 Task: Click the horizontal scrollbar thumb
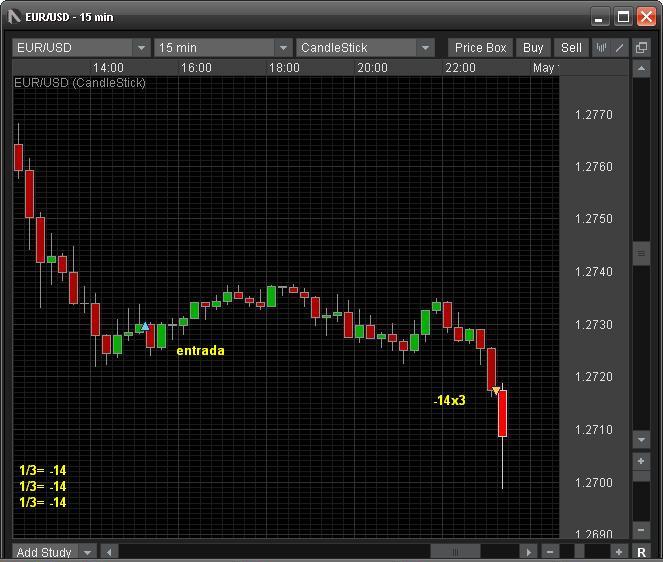click(455, 552)
